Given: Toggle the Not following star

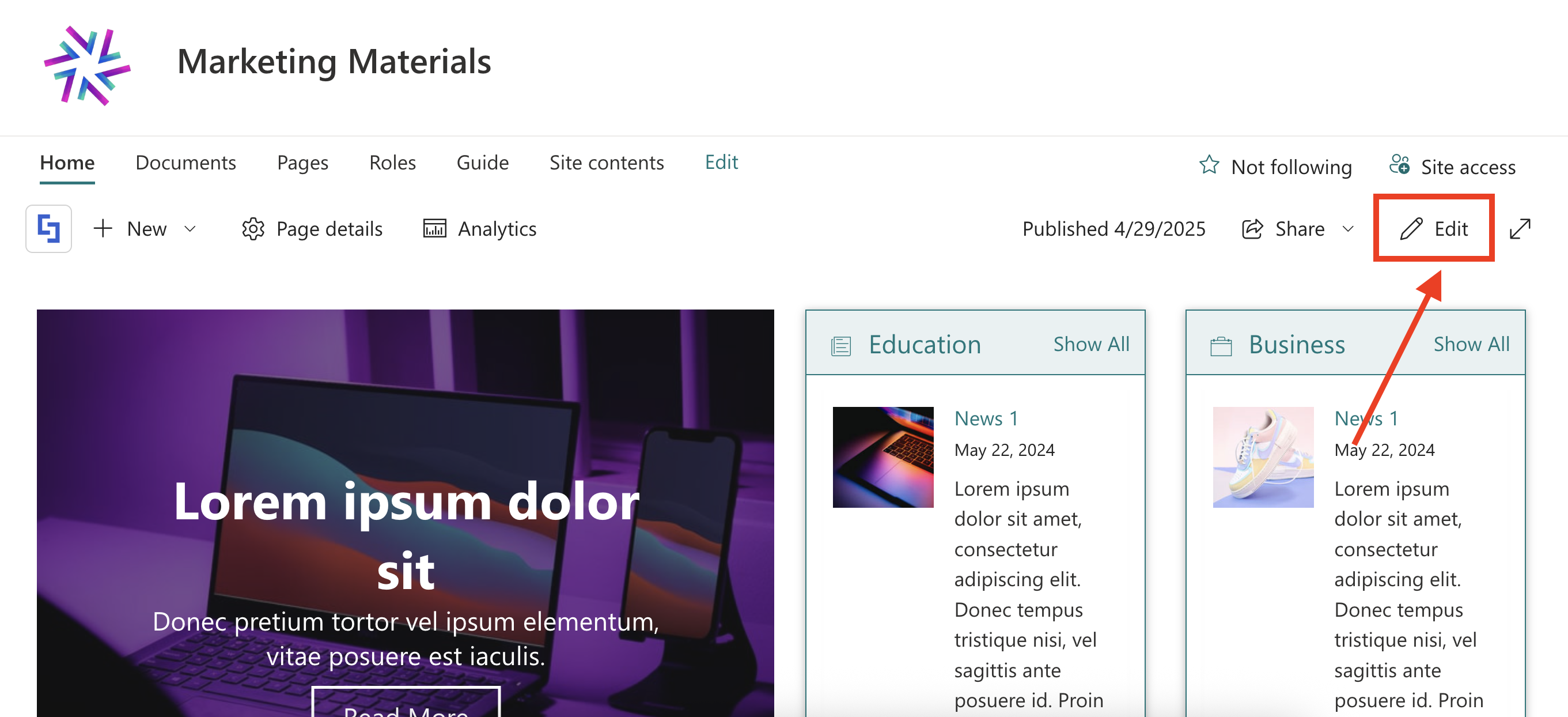Looking at the screenshot, I should coord(1209,165).
